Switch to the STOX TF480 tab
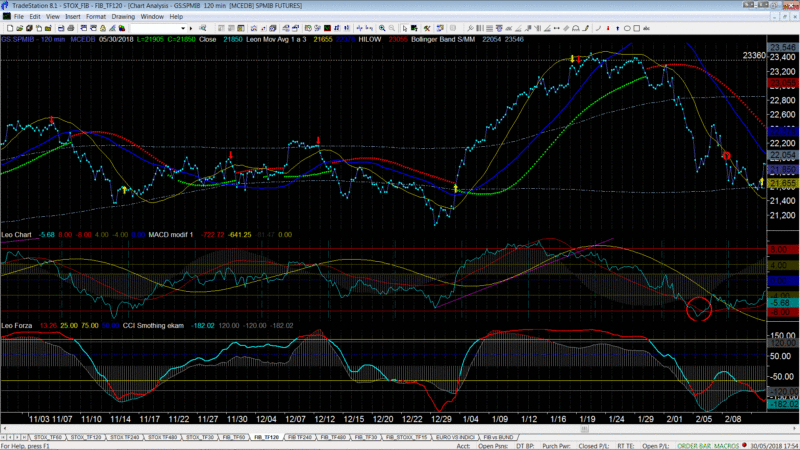 click(x=162, y=437)
